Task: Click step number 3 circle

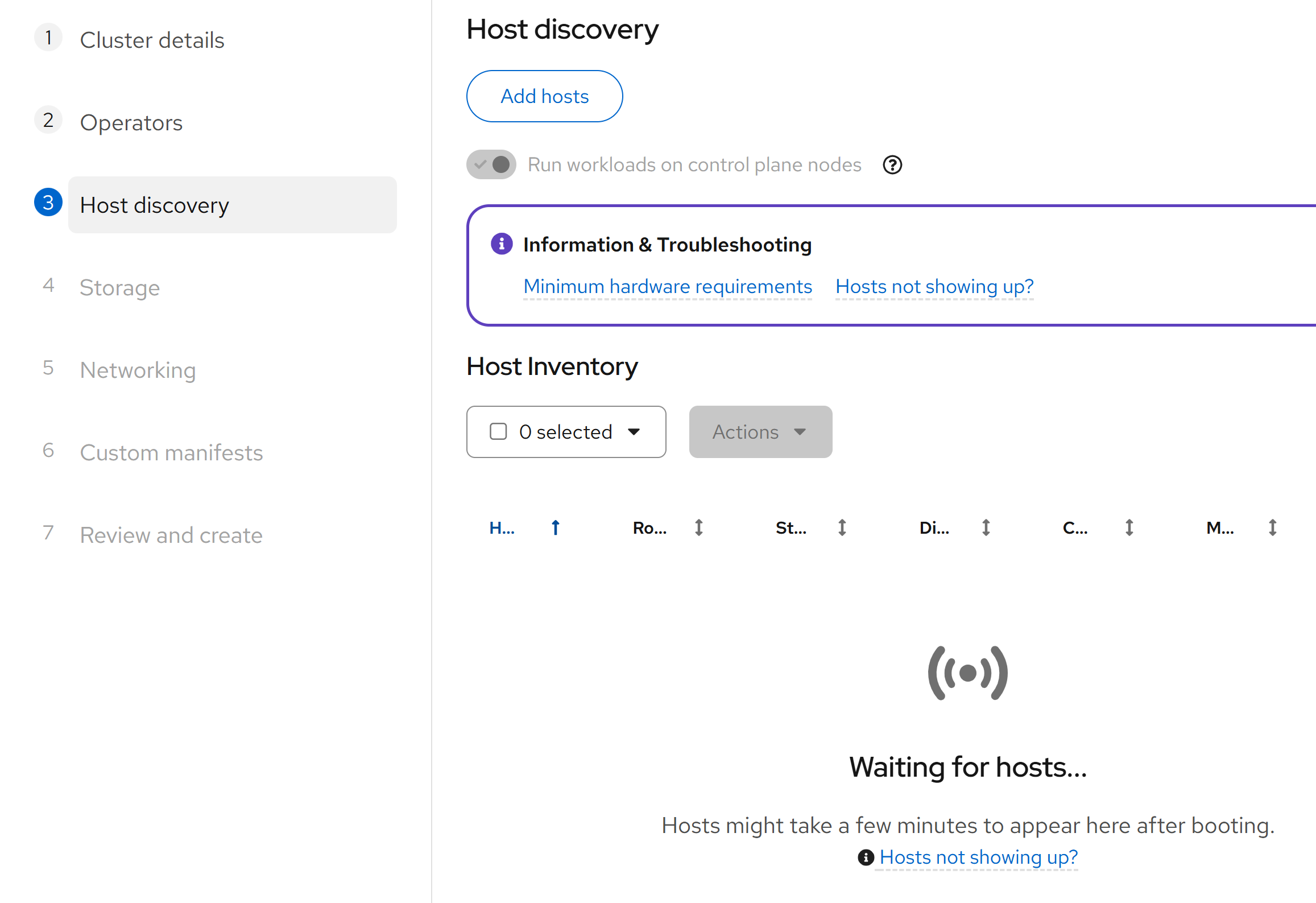Action: [x=48, y=203]
